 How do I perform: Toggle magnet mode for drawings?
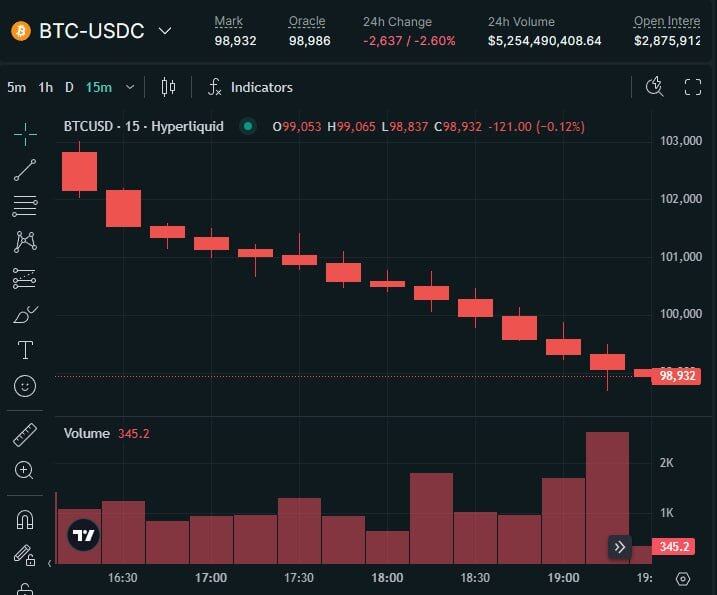point(25,520)
